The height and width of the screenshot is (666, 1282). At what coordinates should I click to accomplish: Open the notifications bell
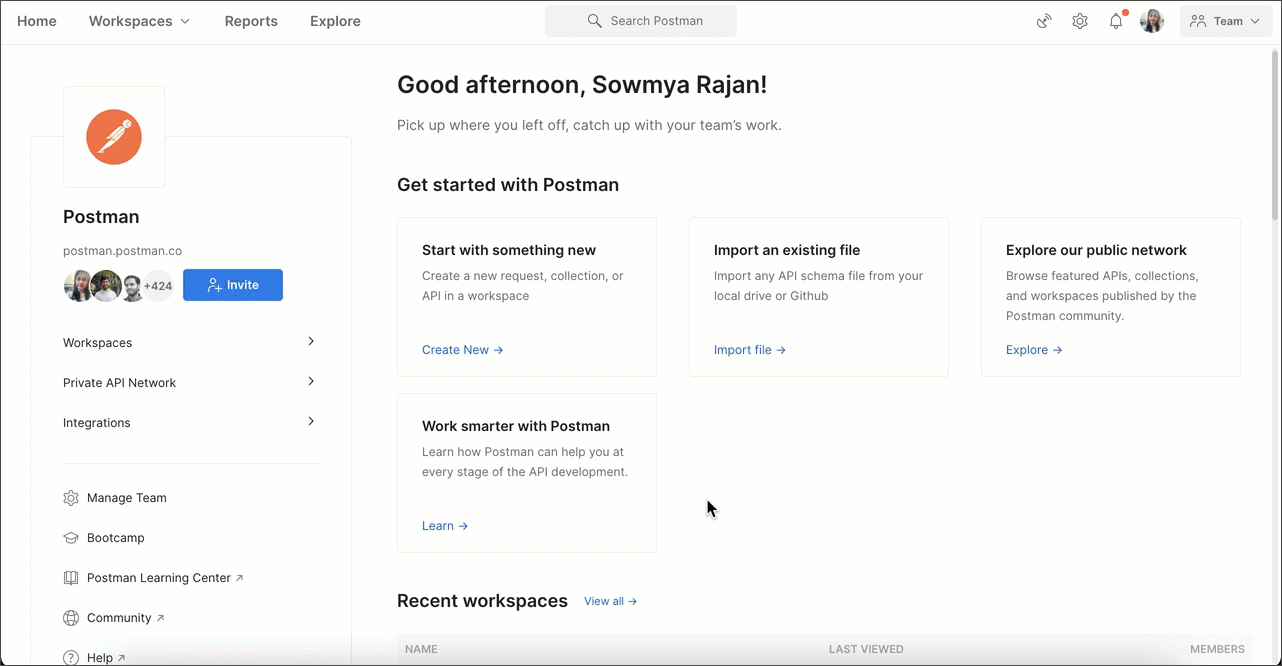[x=1116, y=21]
